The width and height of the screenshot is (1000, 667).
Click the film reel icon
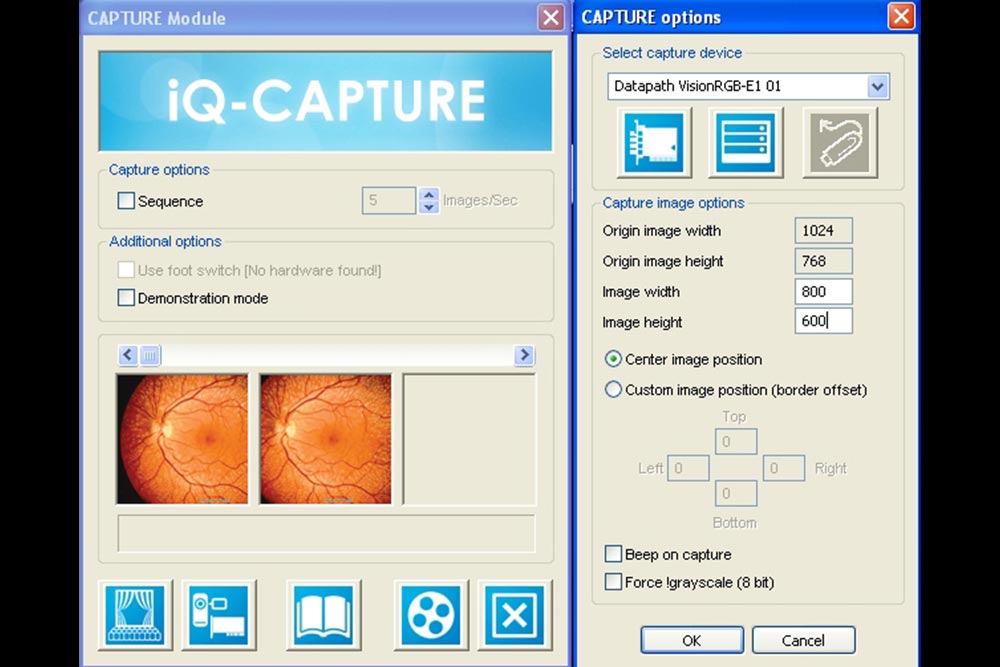tap(431, 615)
